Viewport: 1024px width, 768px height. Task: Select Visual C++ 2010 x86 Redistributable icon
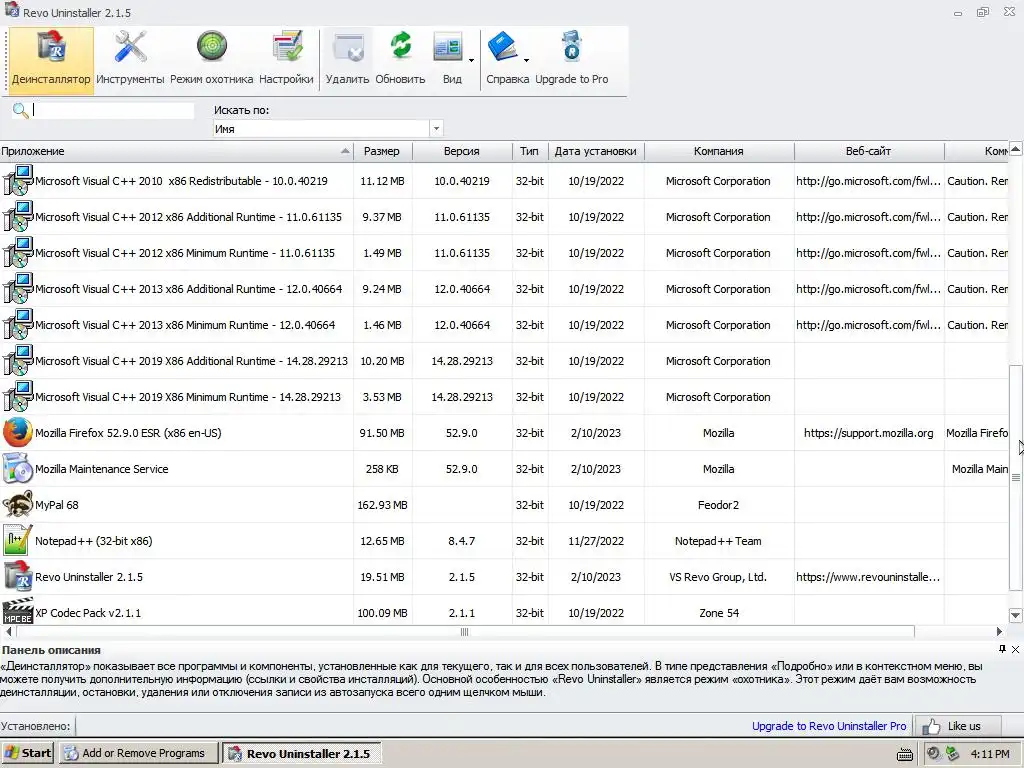pyautogui.click(x=18, y=181)
